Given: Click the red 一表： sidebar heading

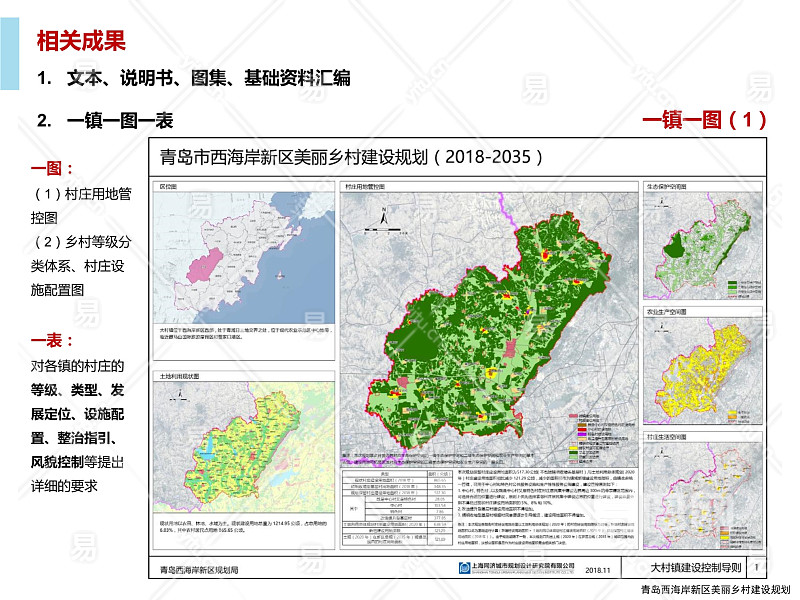Looking at the screenshot, I should click(x=52, y=340).
